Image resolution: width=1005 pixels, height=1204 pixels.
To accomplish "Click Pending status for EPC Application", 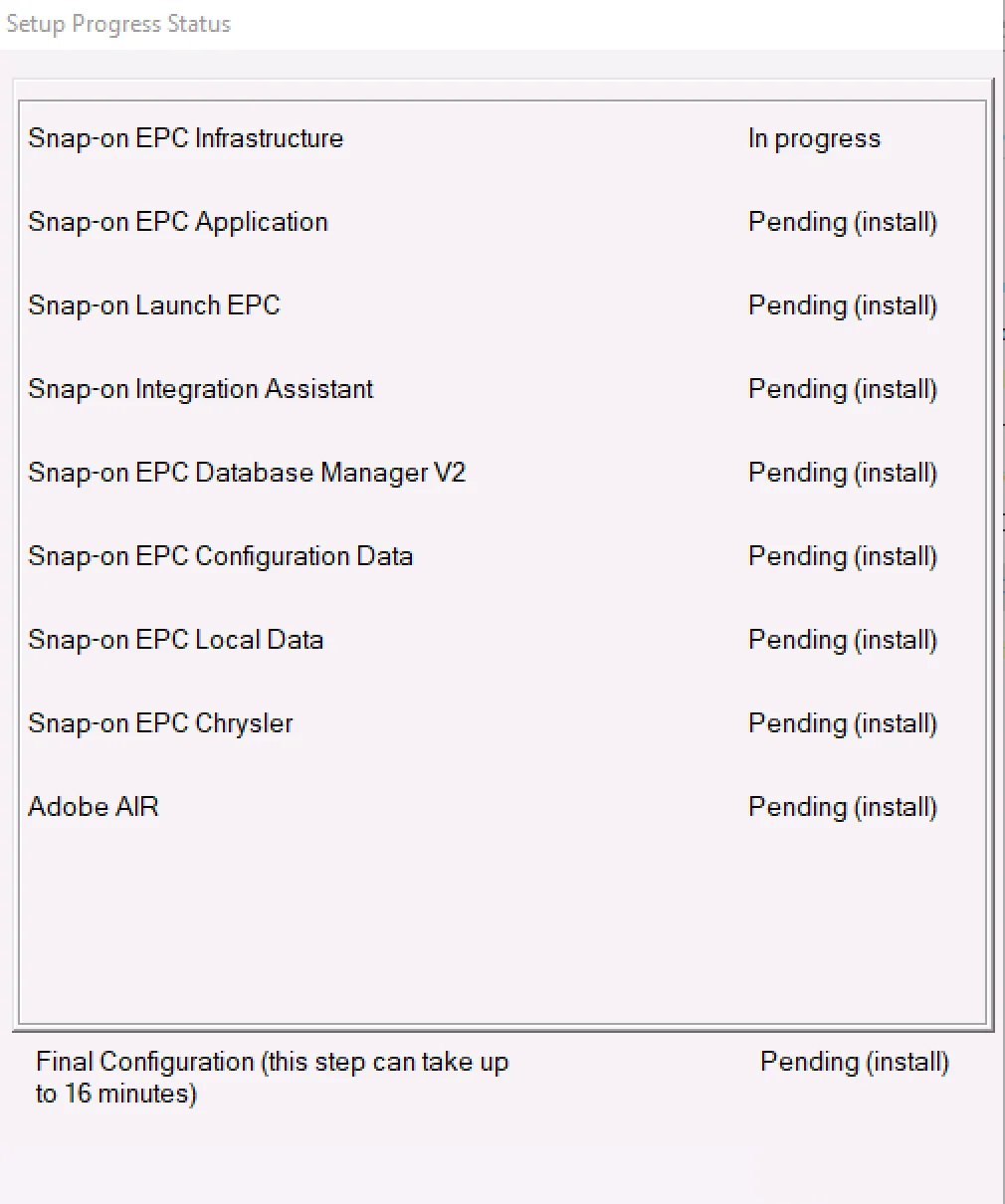I will pos(842,222).
